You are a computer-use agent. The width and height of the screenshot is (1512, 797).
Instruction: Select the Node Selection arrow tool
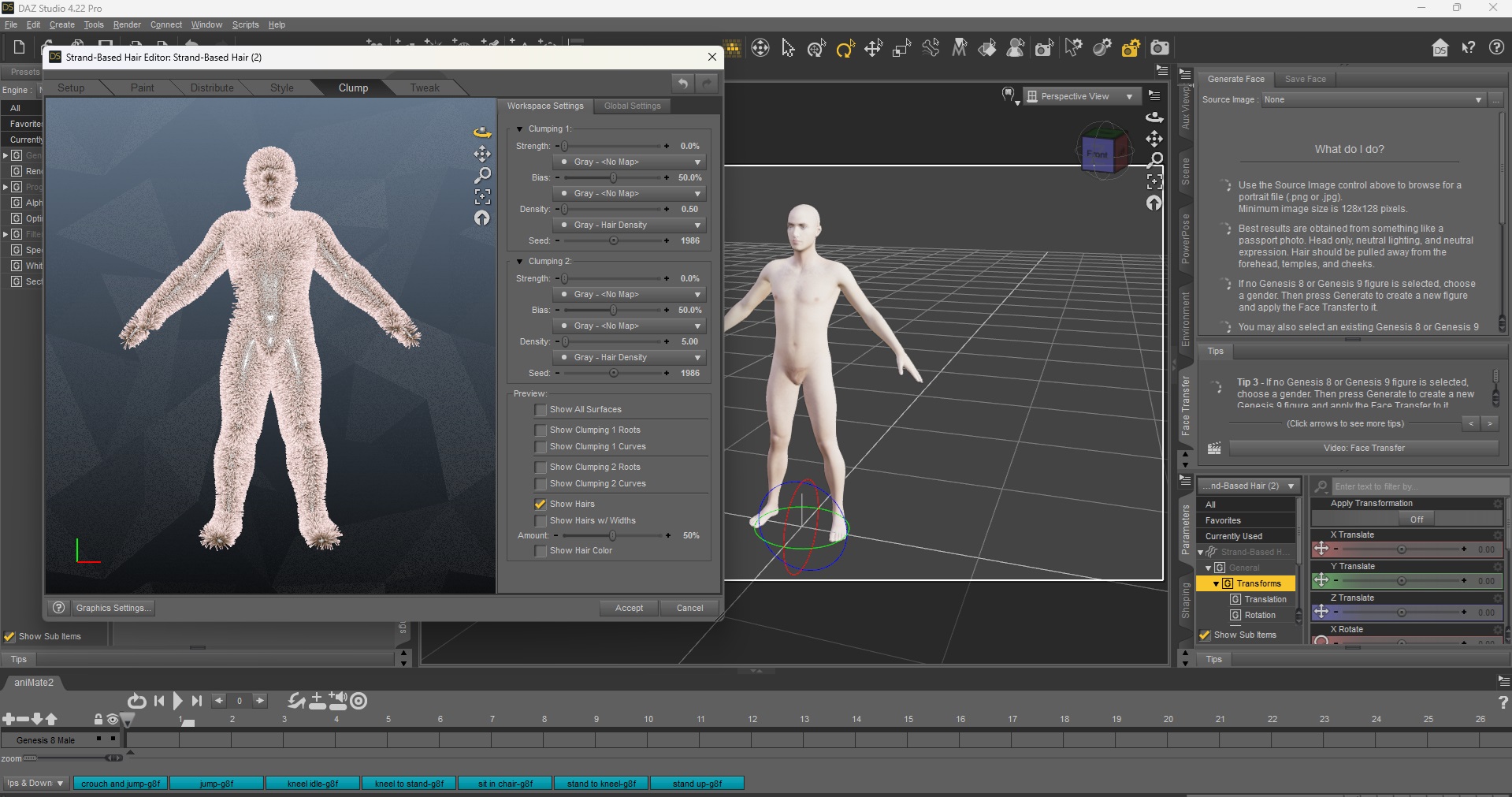coord(788,49)
